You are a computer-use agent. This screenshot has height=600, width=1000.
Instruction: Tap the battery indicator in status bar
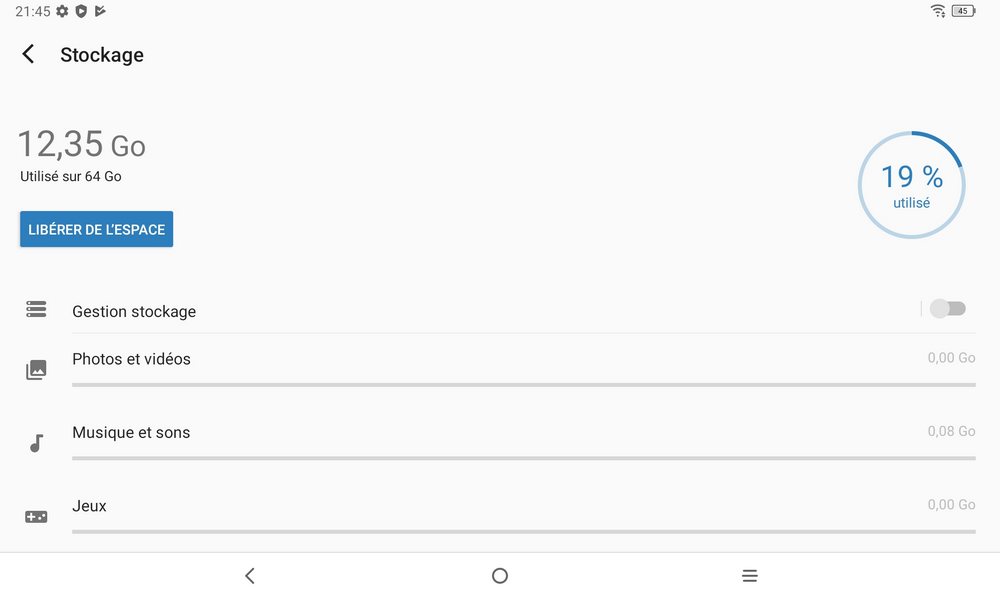[x=963, y=11]
